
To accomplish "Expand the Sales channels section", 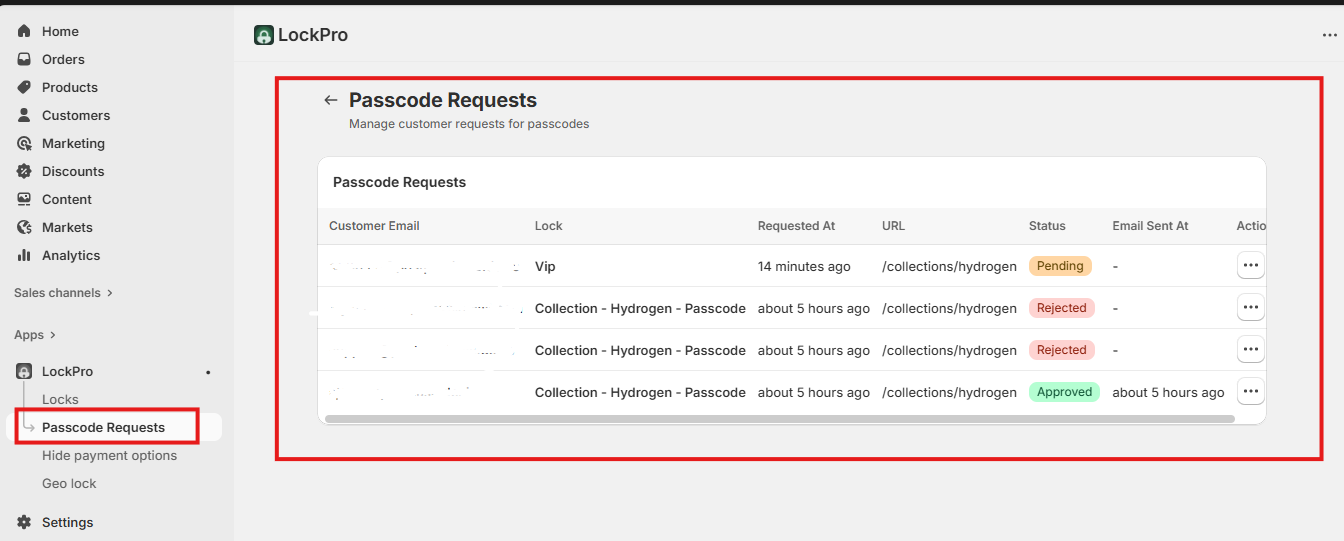I will pyautogui.click(x=63, y=293).
